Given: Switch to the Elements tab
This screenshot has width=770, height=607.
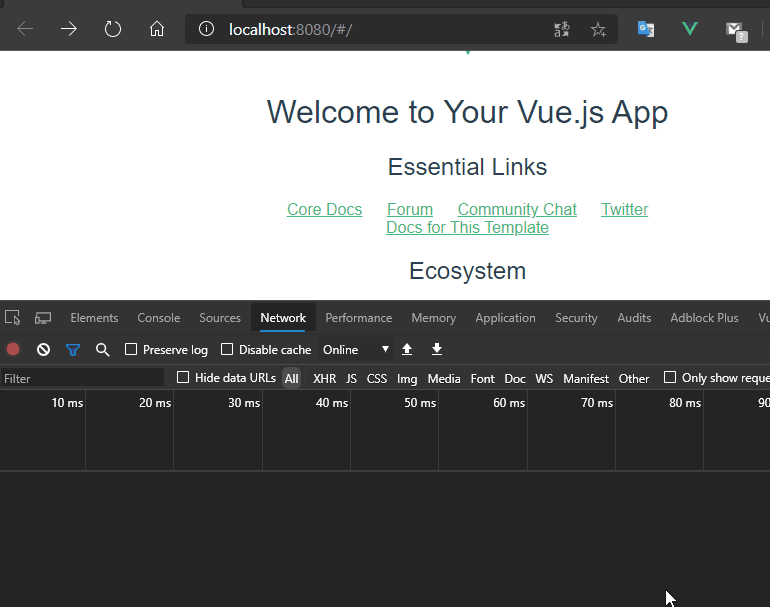Looking at the screenshot, I should pyautogui.click(x=94, y=318).
